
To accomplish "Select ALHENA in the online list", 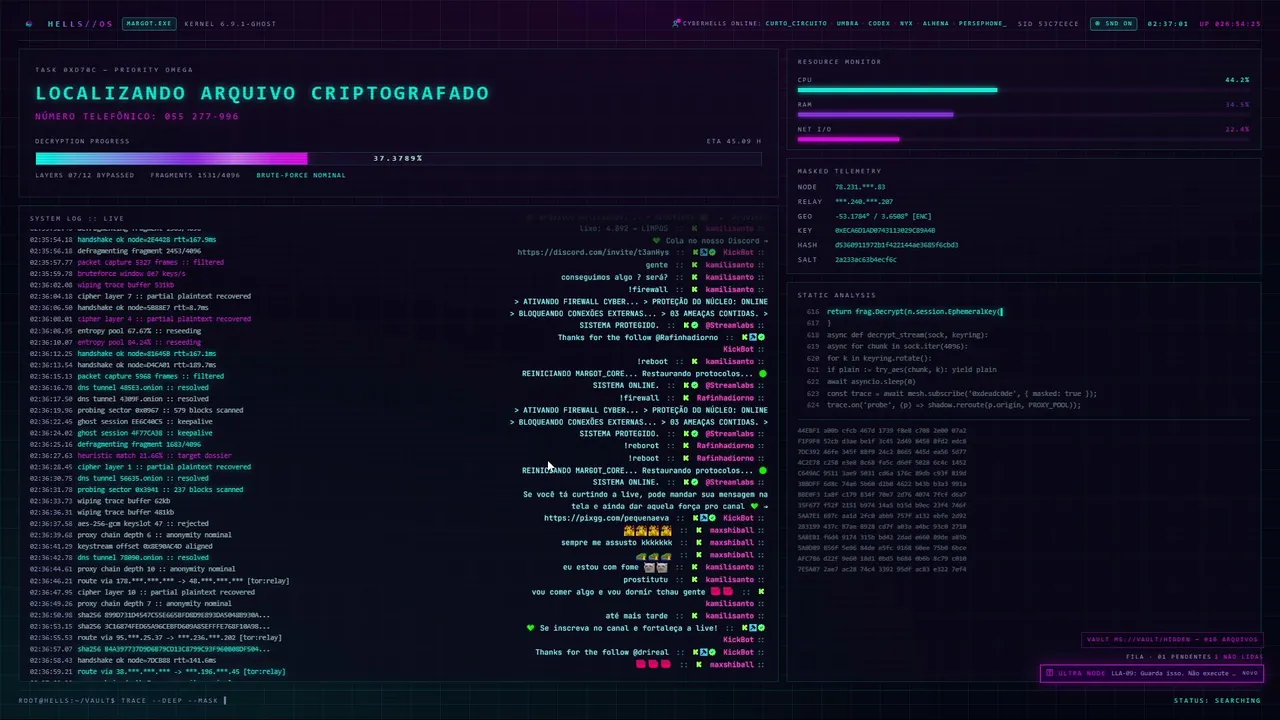I will tap(936, 23).
